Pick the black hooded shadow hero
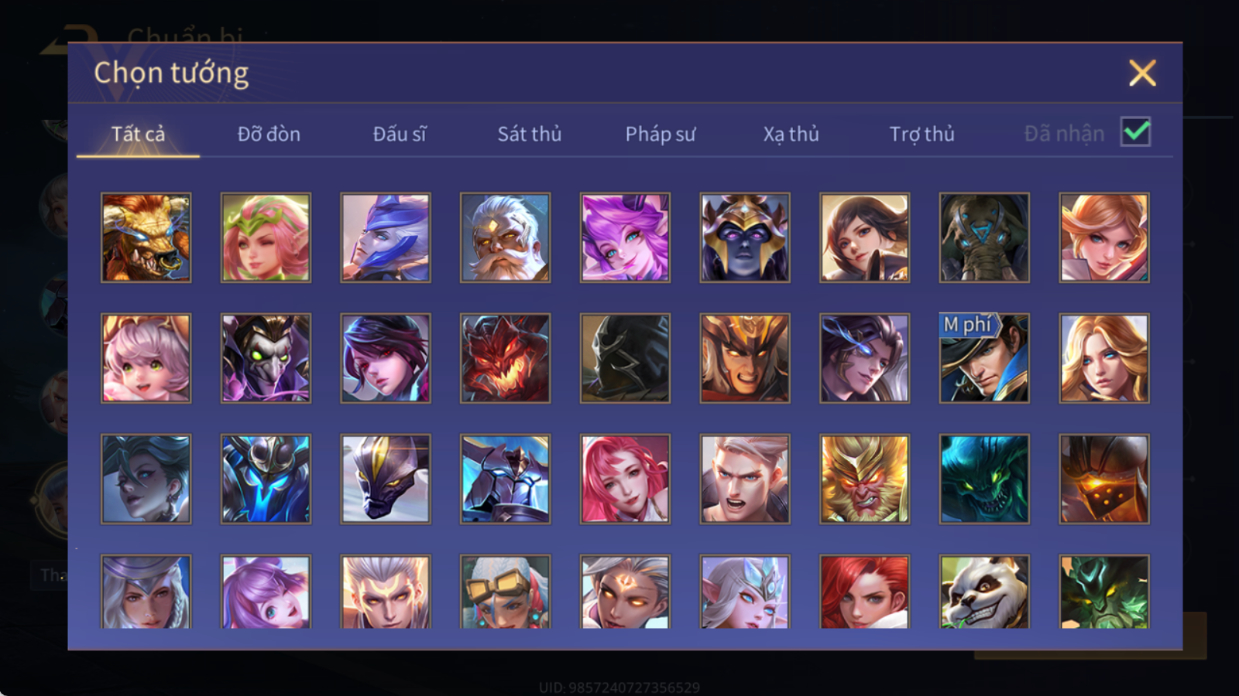 tap(625, 358)
